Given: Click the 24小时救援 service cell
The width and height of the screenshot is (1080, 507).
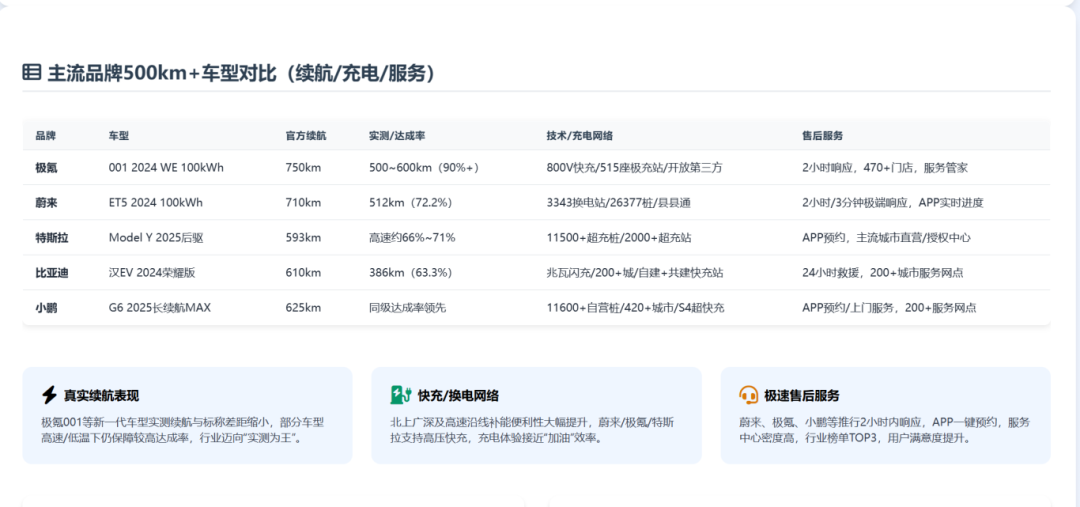Looking at the screenshot, I should click(883, 273).
